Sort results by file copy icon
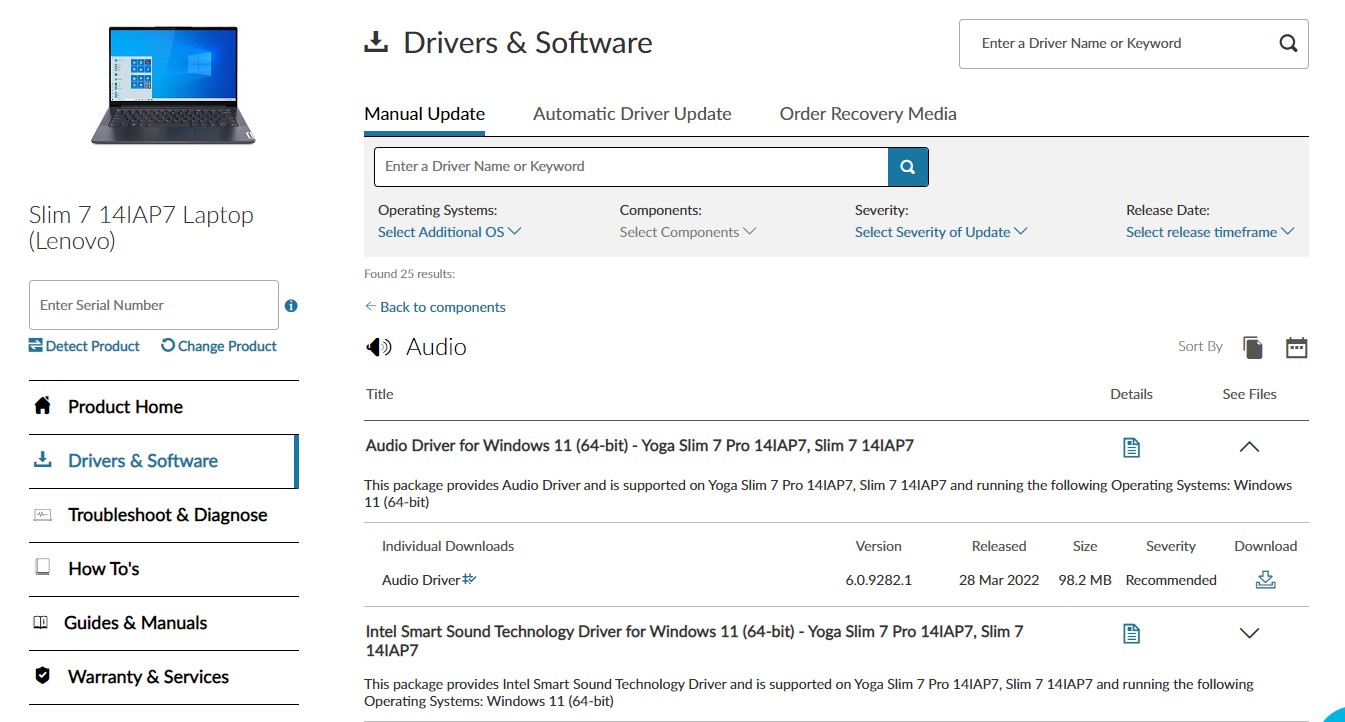Viewport: 1345px width, 722px height. click(x=1253, y=347)
